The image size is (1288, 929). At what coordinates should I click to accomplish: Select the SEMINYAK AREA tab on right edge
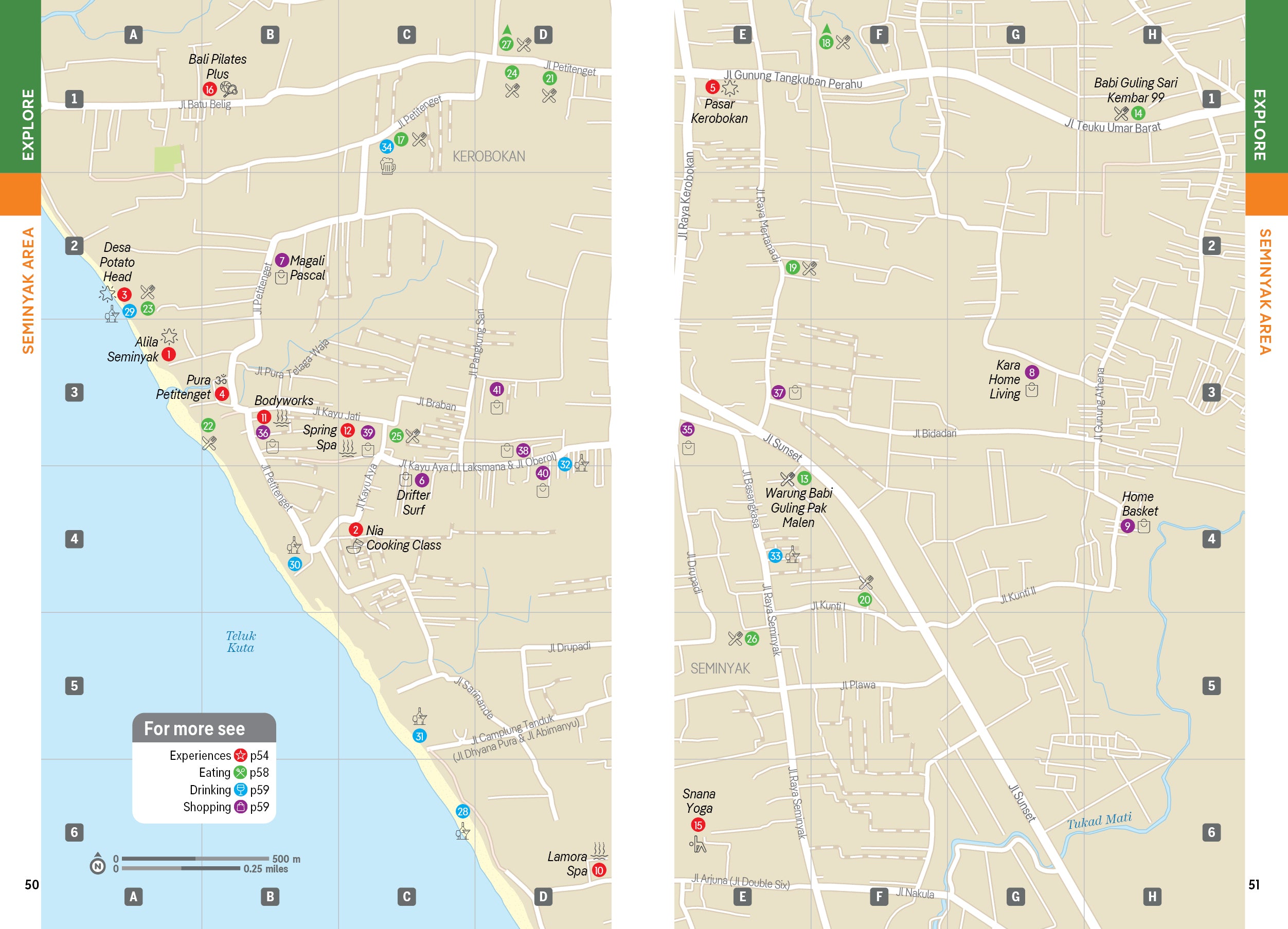pyautogui.click(x=1266, y=292)
